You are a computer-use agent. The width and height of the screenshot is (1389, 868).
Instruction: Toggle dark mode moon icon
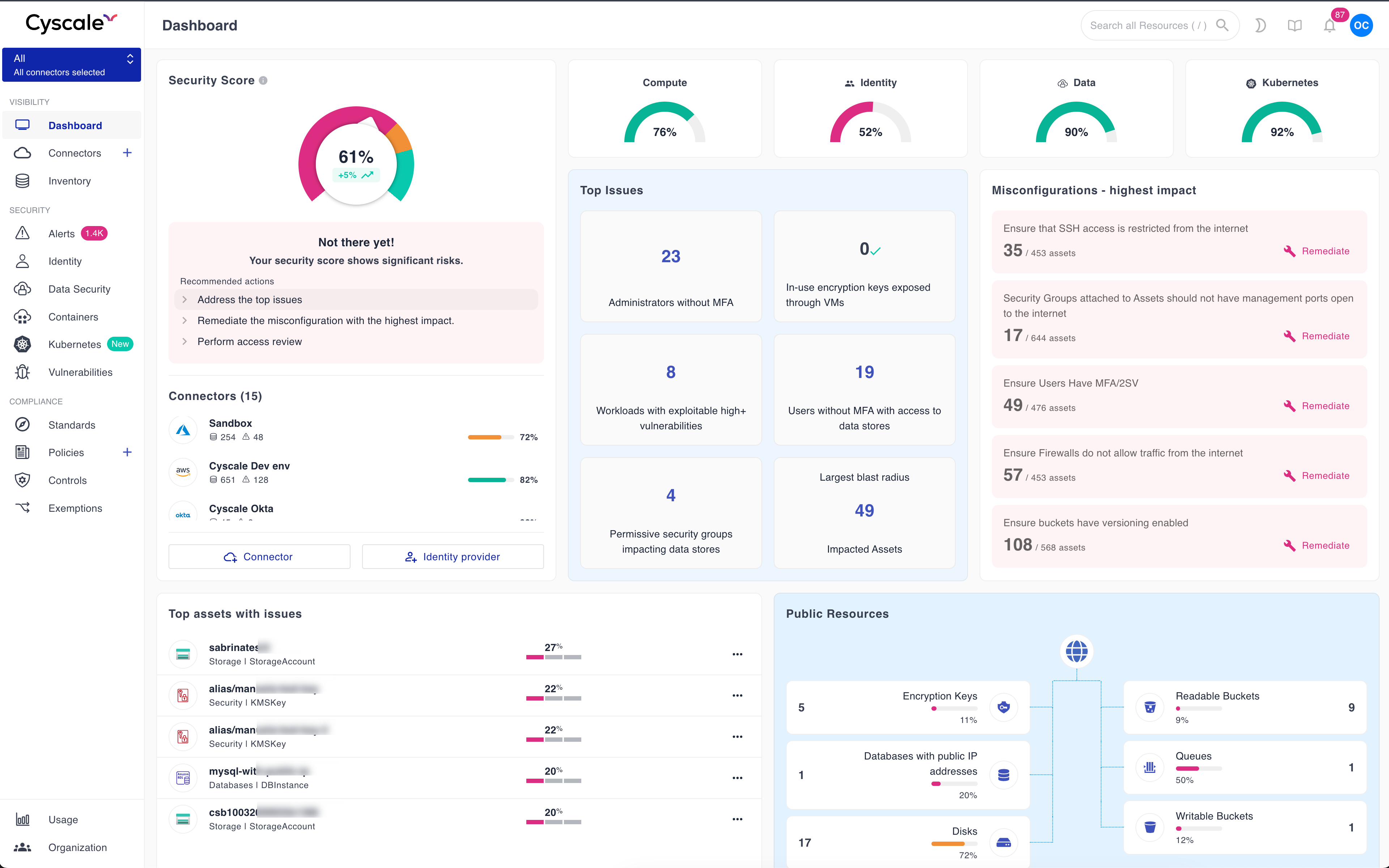click(x=1260, y=25)
